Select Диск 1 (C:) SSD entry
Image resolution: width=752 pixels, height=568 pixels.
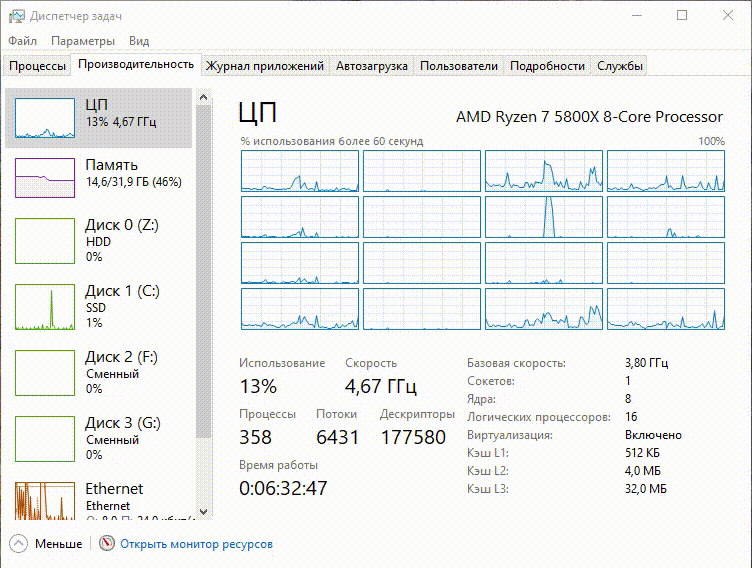click(x=98, y=307)
